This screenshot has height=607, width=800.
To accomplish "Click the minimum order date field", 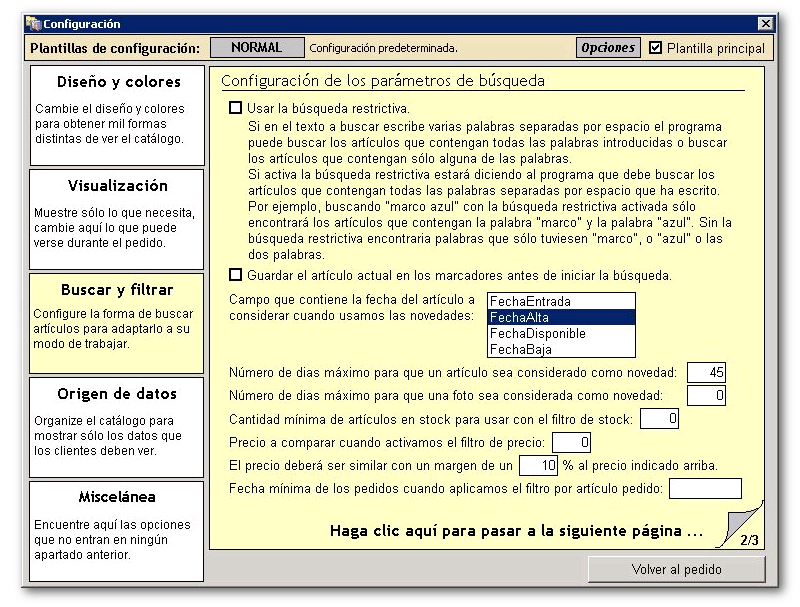I will point(705,488).
